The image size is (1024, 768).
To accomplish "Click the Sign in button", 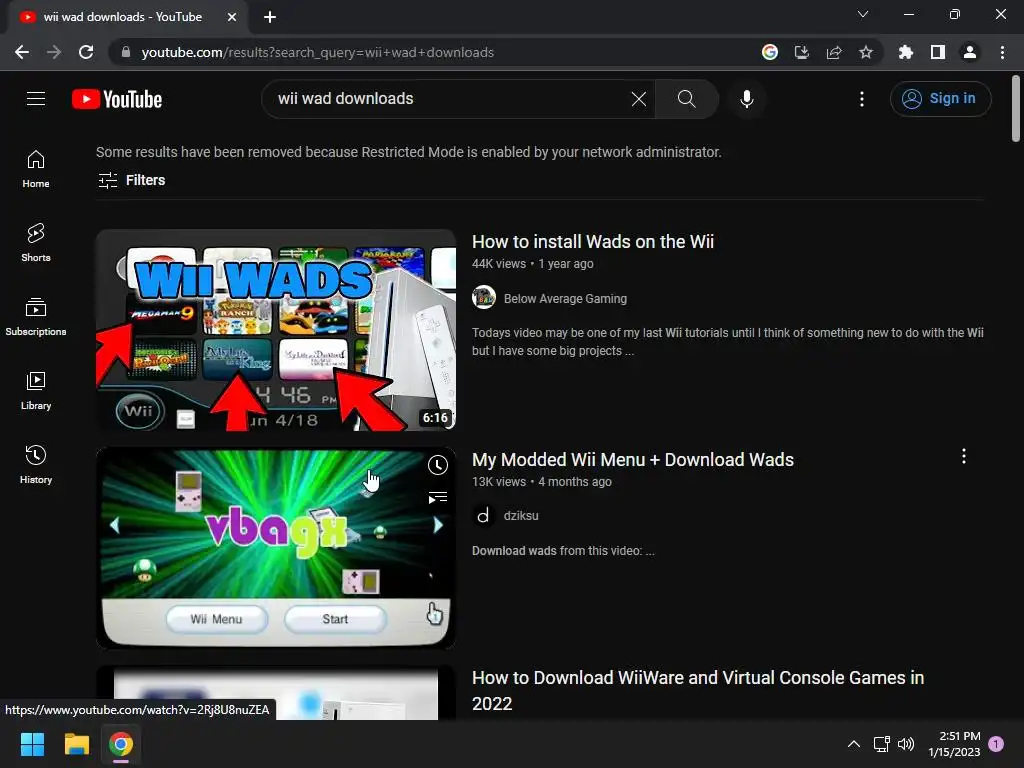I will (x=940, y=99).
